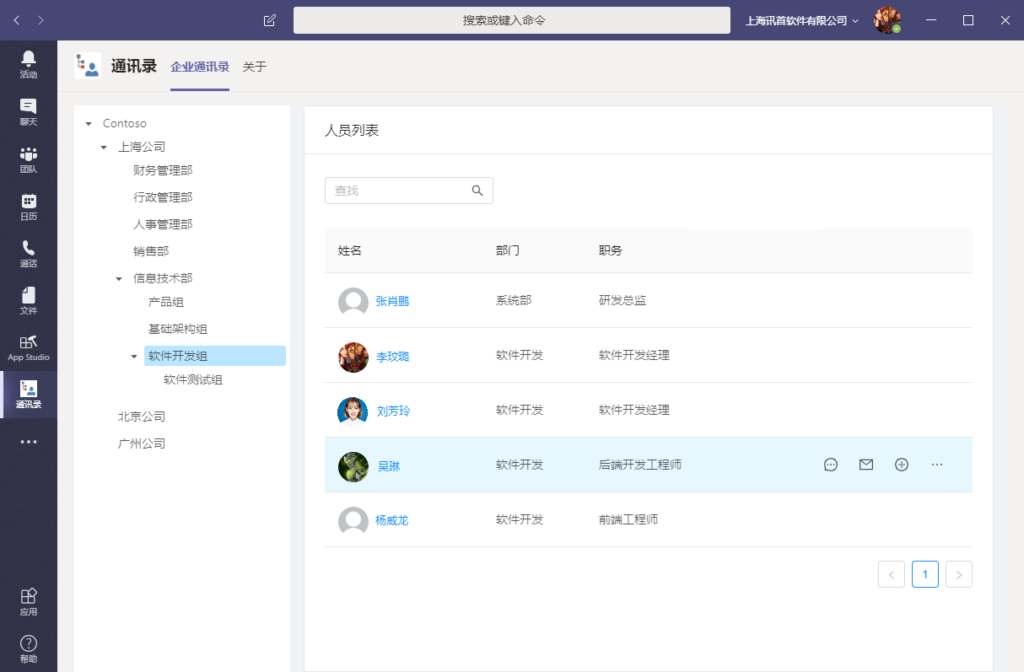Open 吴琳's profile link
This screenshot has width=1024, height=672.
pyautogui.click(x=389, y=466)
